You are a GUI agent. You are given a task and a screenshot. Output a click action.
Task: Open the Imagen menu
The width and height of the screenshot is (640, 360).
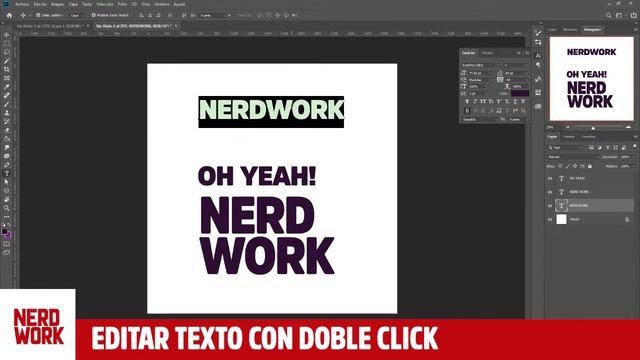pyautogui.click(x=57, y=4)
